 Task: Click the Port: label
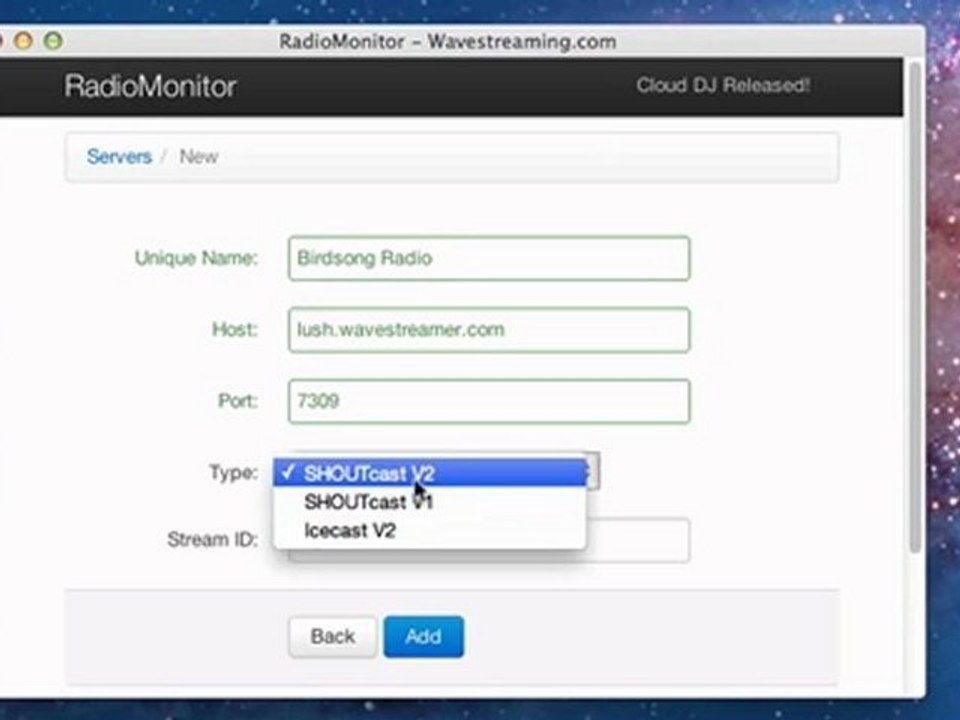click(x=238, y=401)
